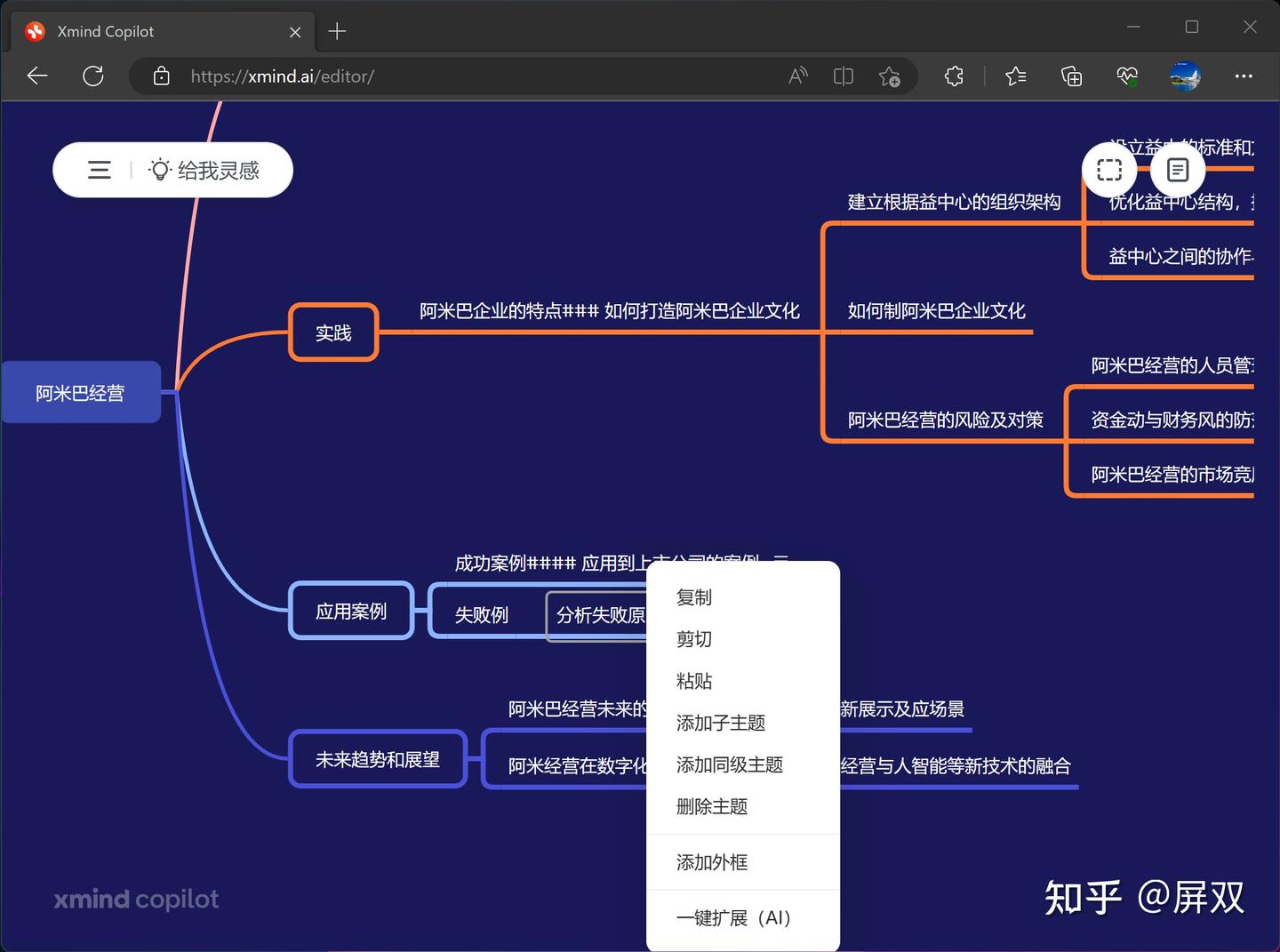Activate the Read Aloud icon in toolbar
Screen dimensions: 1280x952
(797, 76)
